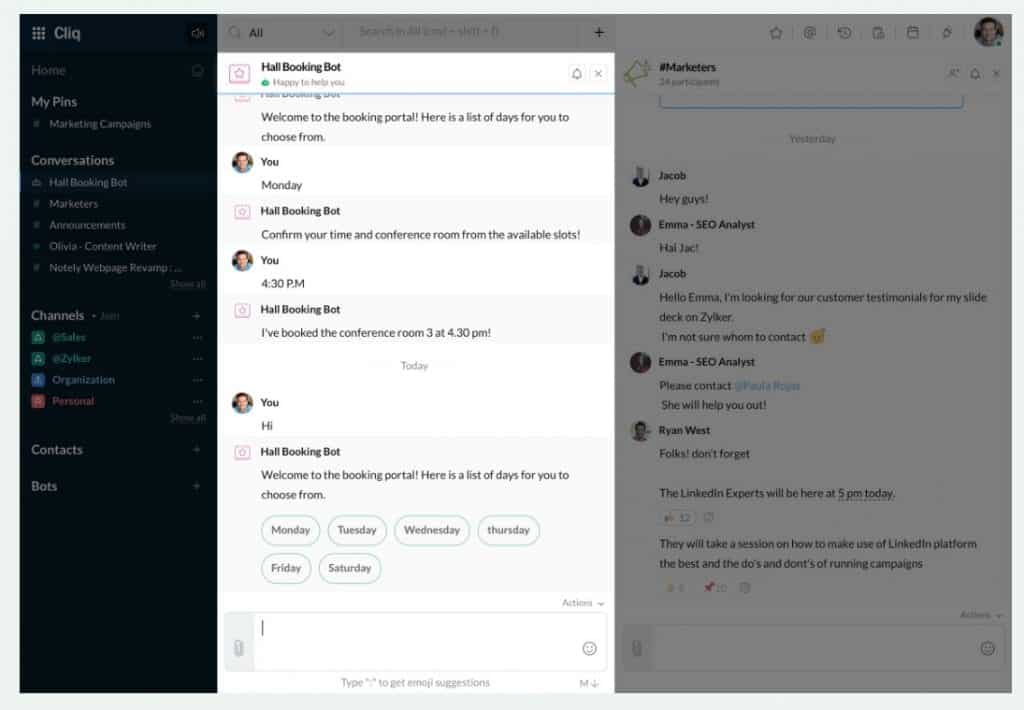The width and height of the screenshot is (1024, 710).
Task: Click the bell icon in Hall Booking Bot header
Action: click(577, 74)
